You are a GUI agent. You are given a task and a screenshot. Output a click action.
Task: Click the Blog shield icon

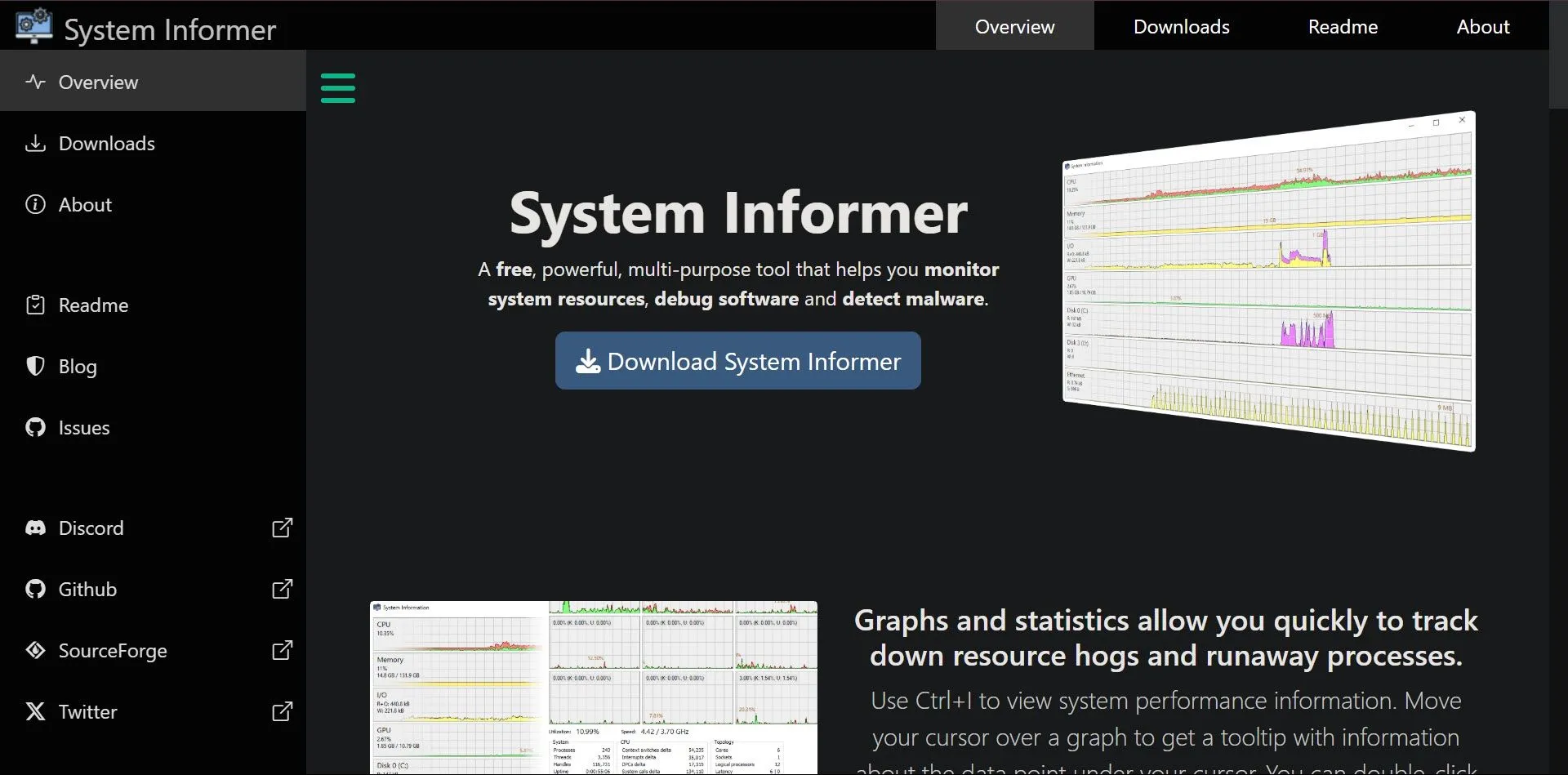(x=35, y=366)
